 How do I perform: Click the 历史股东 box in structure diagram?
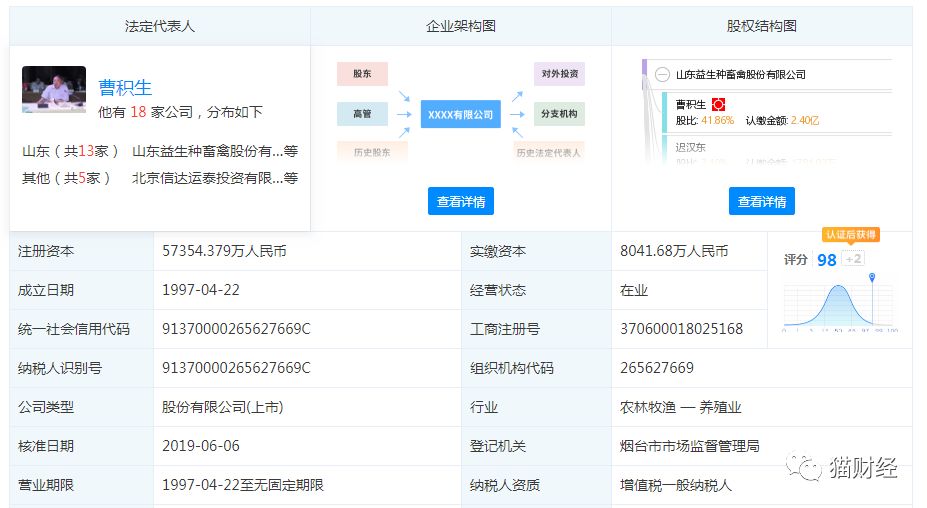[x=372, y=152]
